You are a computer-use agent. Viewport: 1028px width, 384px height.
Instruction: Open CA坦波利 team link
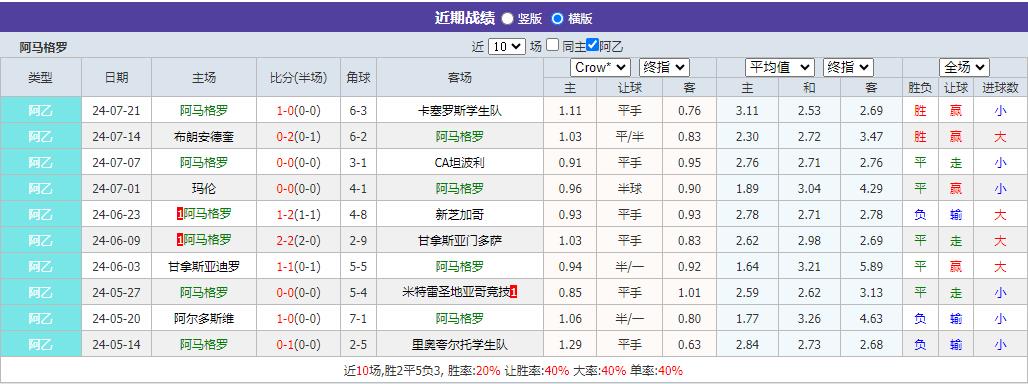[x=460, y=163]
